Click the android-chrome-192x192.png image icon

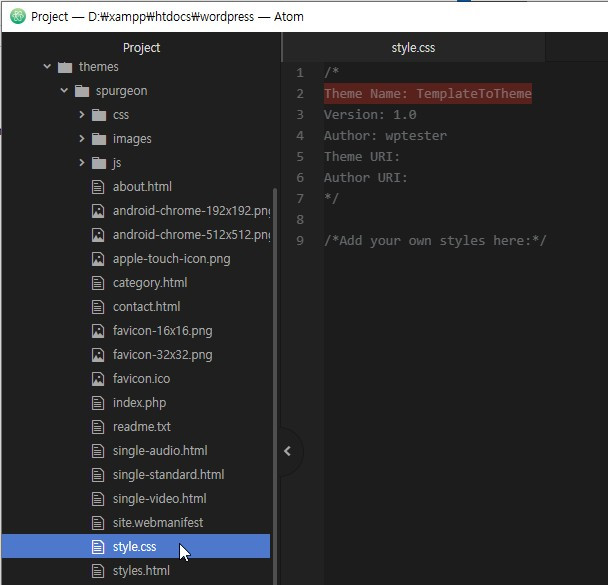(x=98, y=211)
